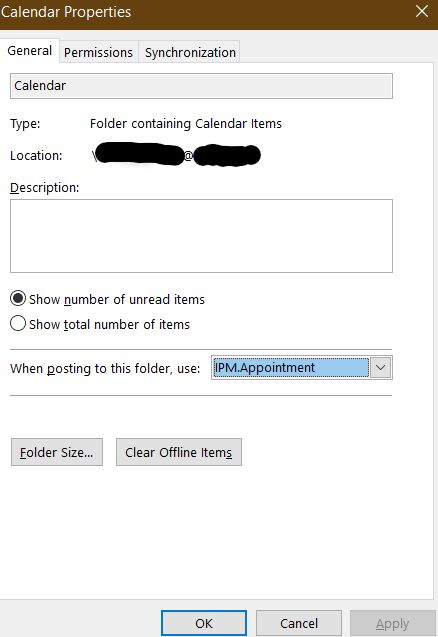
Task: Open the Folder Size dialog
Action: 57,452
